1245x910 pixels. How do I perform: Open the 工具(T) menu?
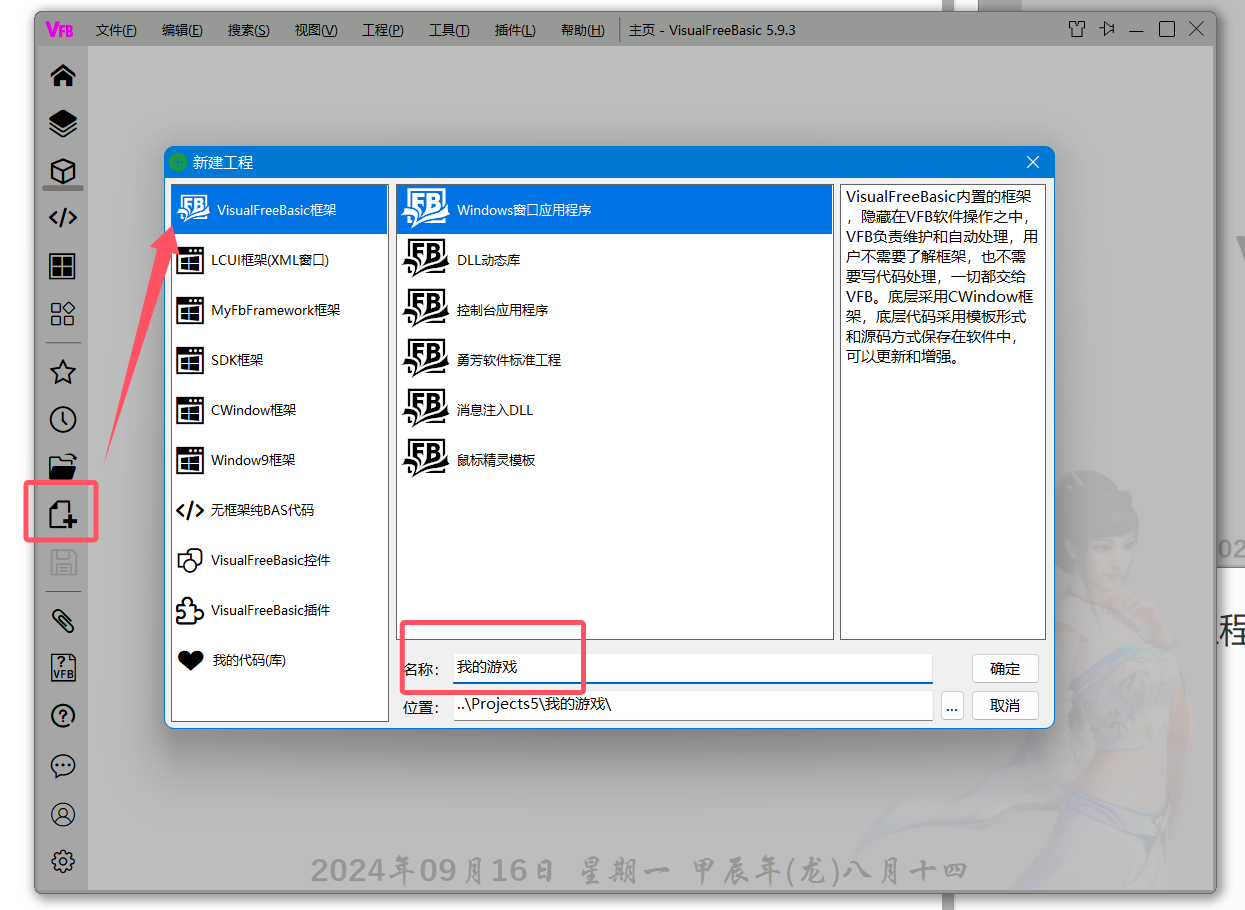(x=449, y=30)
